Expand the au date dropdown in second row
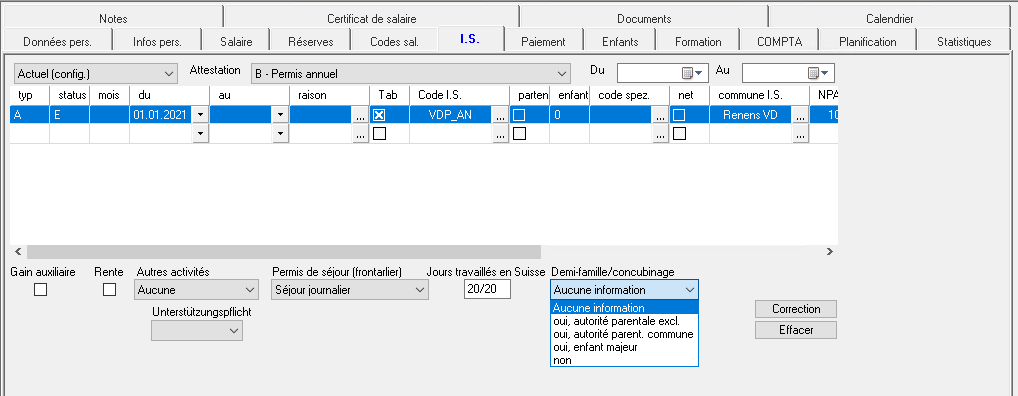The width and height of the screenshot is (1018, 396). (279, 134)
